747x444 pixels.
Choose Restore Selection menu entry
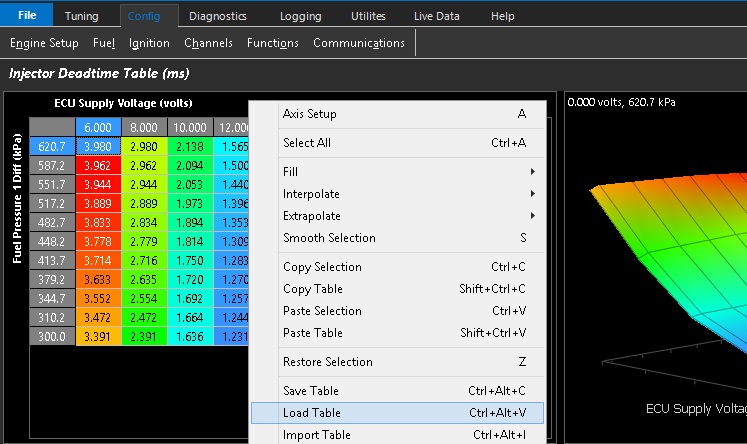click(x=397, y=362)
